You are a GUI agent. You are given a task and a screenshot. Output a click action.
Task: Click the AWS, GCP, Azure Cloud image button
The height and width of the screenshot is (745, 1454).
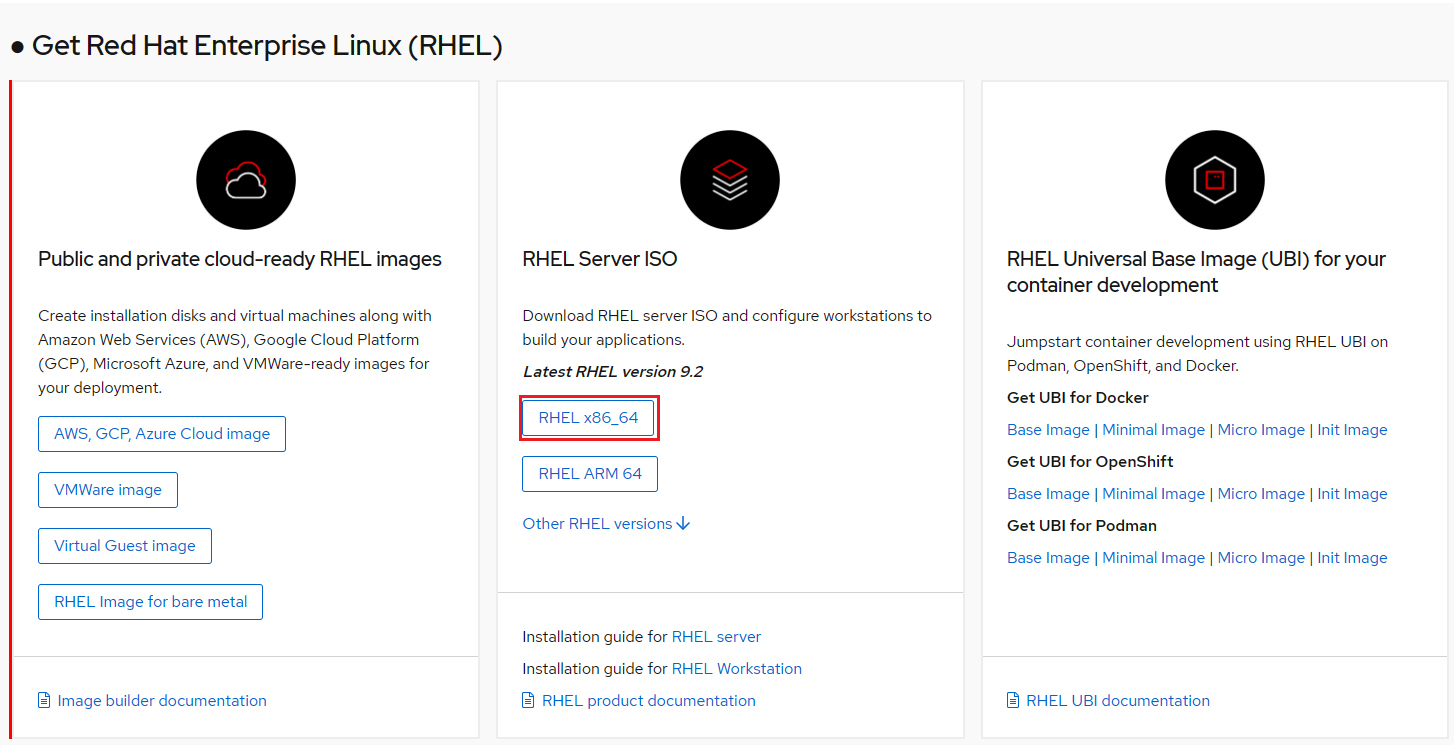161,433
